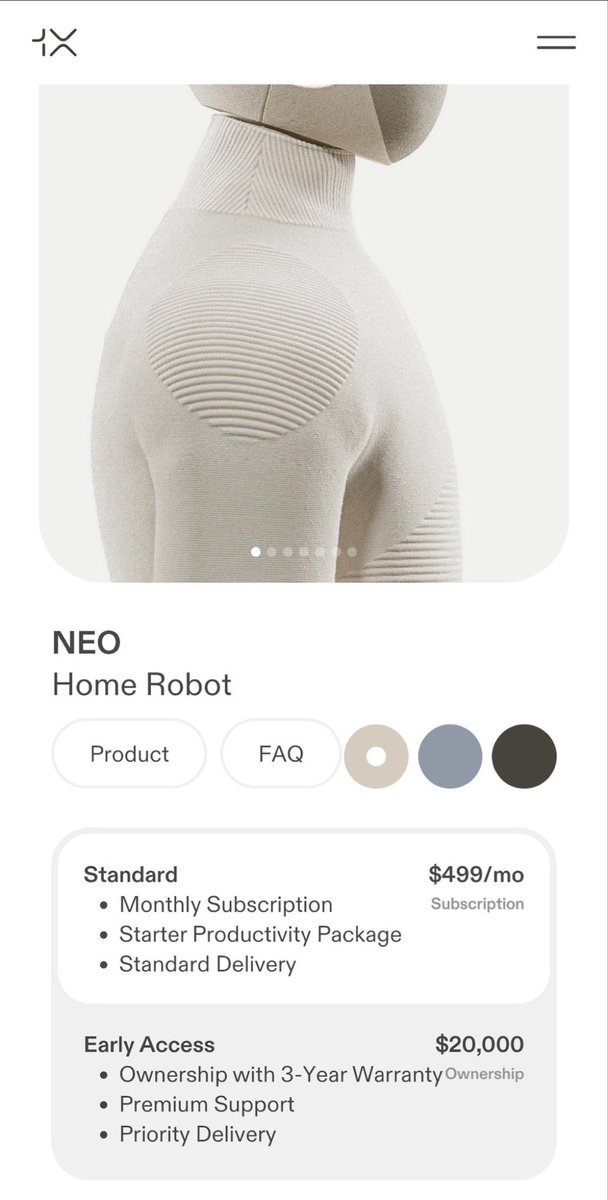608x1200 pixels.
Task: Jump to second carousel image dot
Action: (x=271, y=552)
